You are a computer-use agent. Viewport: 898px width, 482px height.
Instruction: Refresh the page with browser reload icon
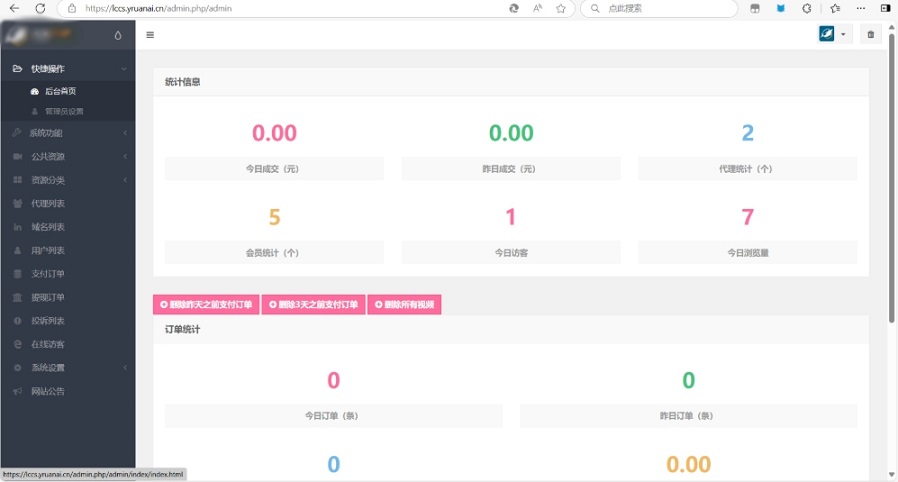40,8
